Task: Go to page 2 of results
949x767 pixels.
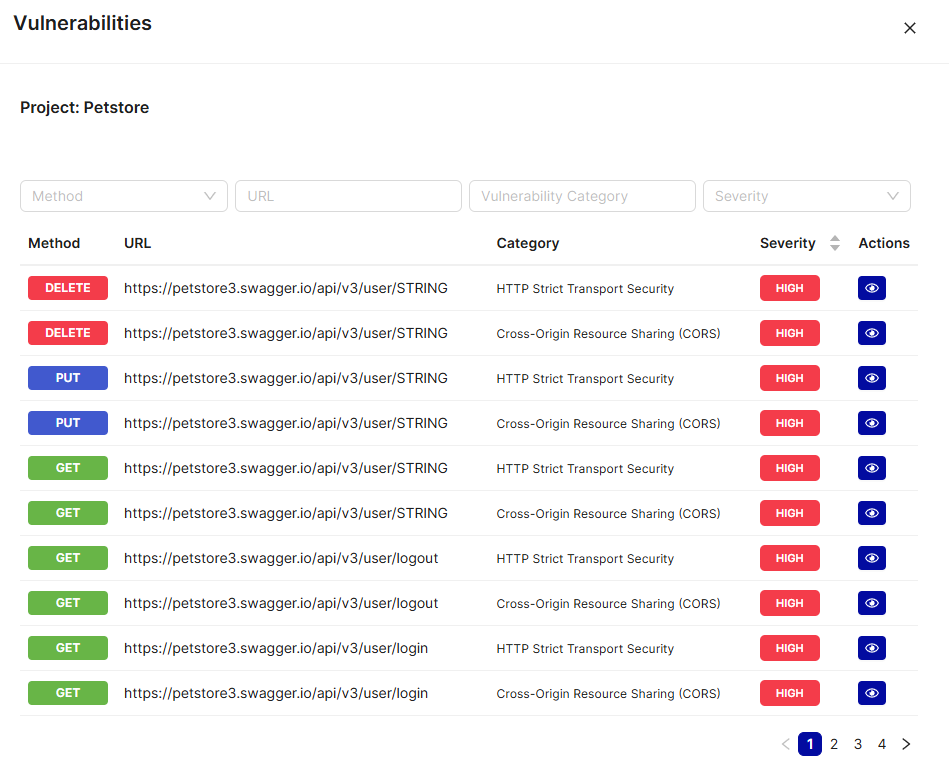Action: [834, 744]
